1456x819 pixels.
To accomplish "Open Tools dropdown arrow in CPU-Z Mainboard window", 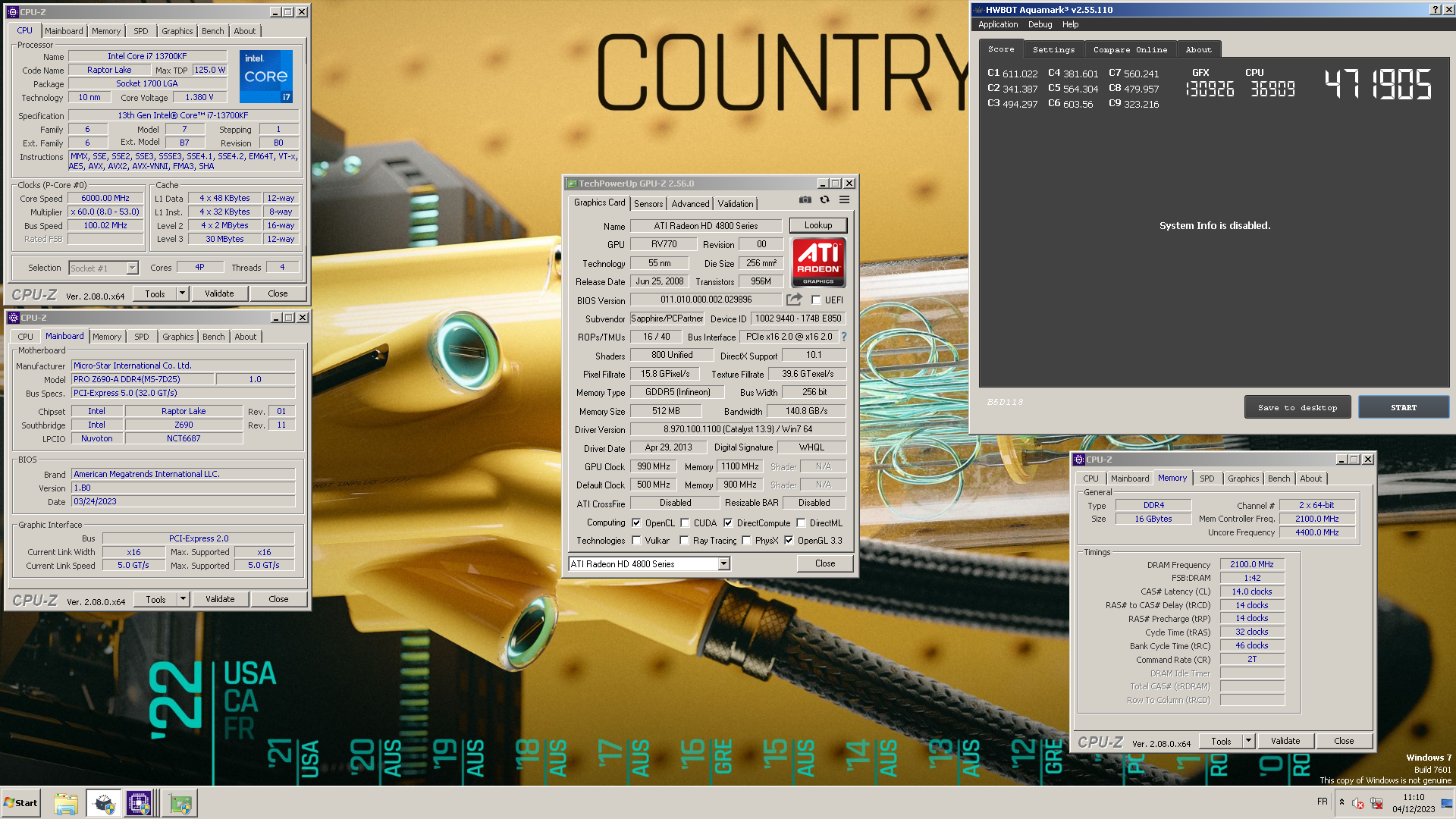I will tap(183, 599).
